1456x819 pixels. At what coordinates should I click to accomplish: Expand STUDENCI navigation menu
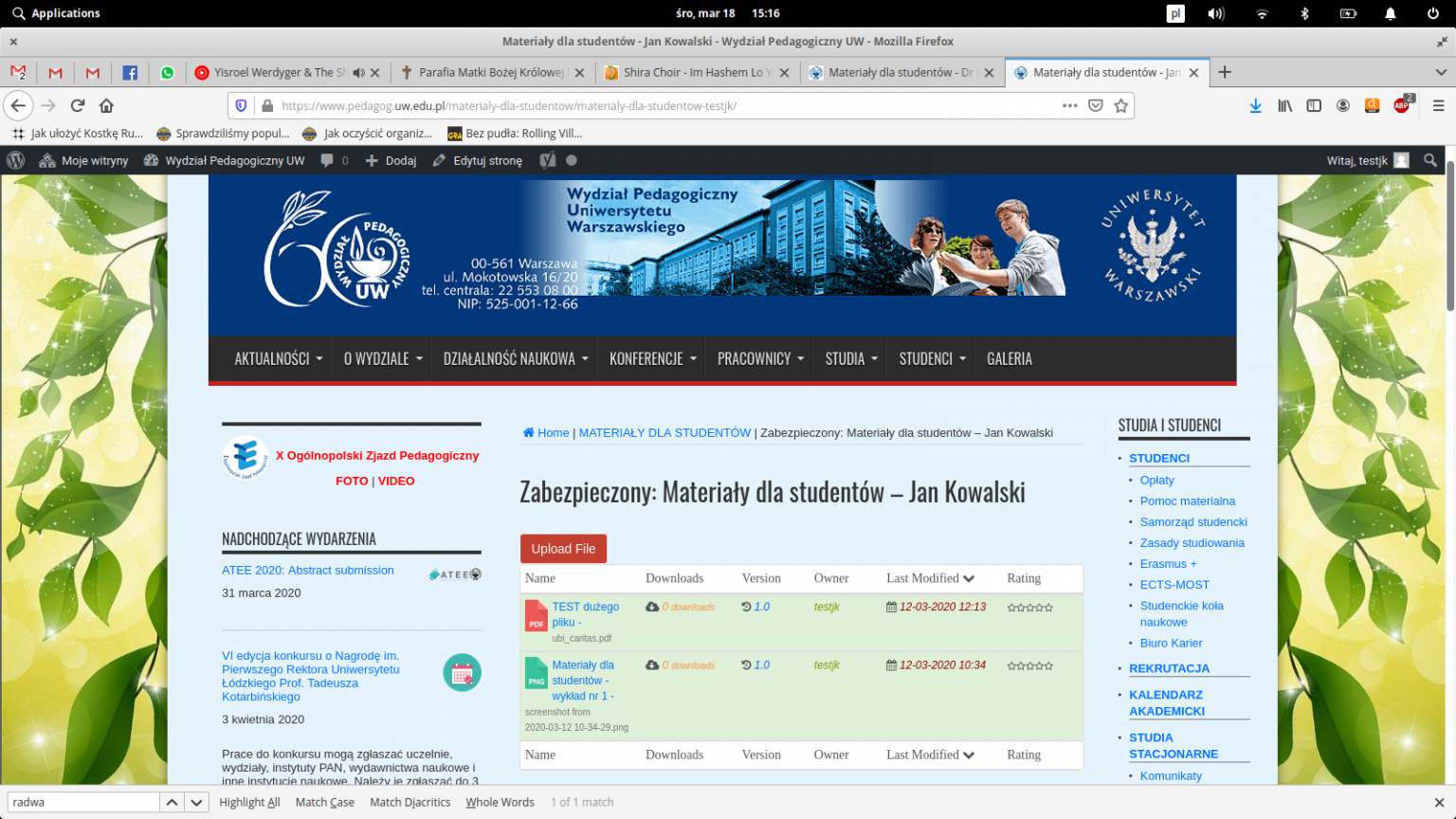(x=932, y=358)
